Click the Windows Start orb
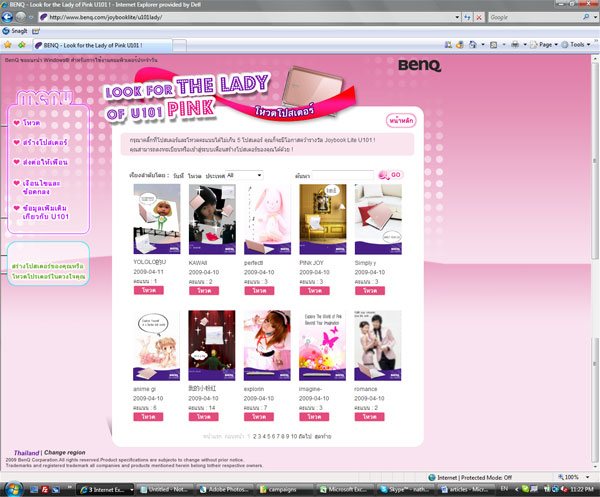Image resolution: width=600 pixels, height=497 pixels. [x=13, y=488]
